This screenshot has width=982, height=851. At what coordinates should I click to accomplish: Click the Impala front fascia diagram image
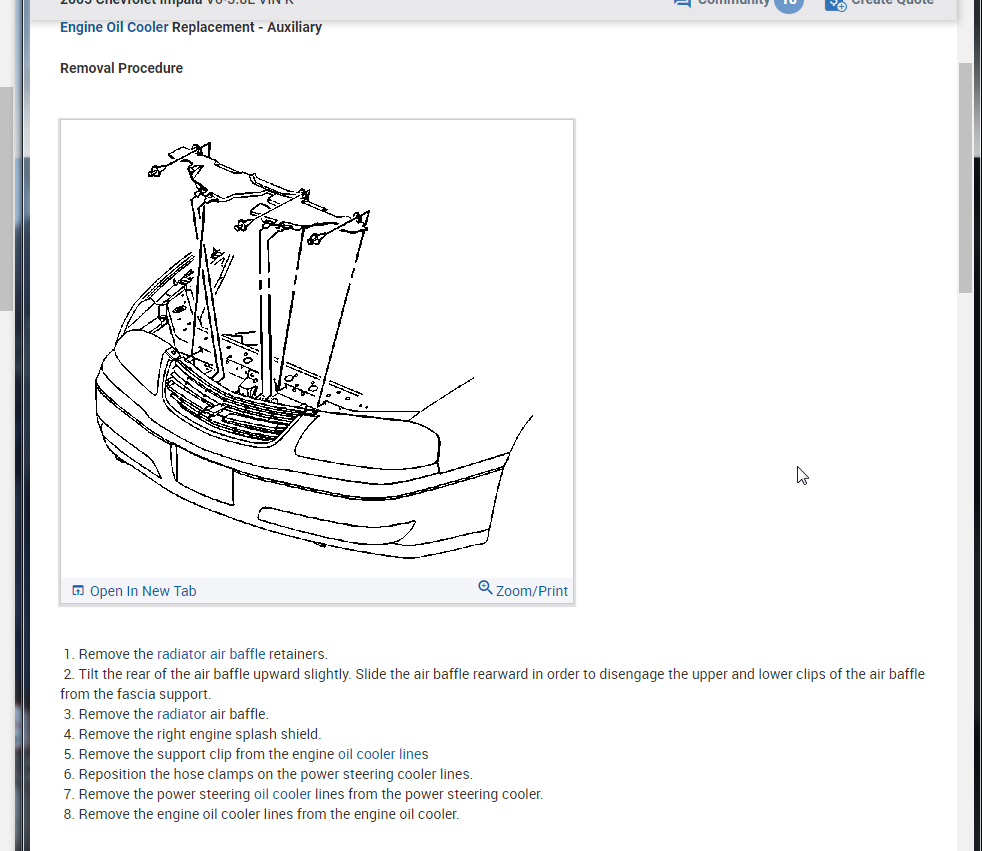click(x=316, y=350)
